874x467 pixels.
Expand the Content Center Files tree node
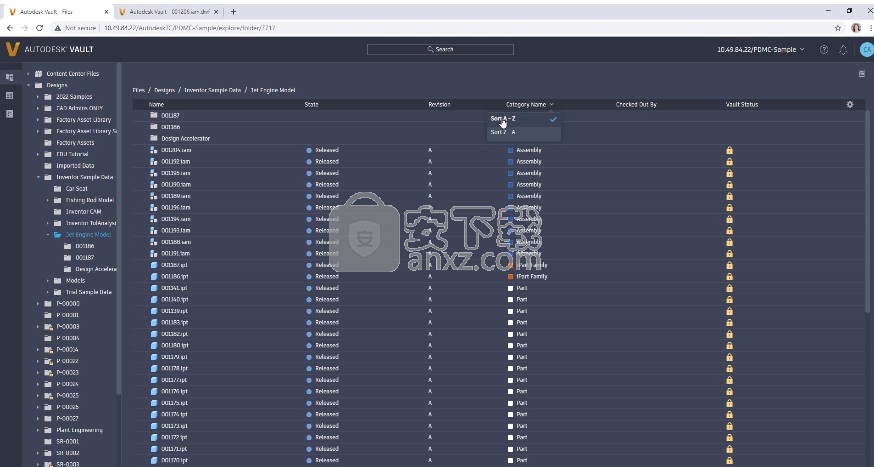click(x=28, y=74)
